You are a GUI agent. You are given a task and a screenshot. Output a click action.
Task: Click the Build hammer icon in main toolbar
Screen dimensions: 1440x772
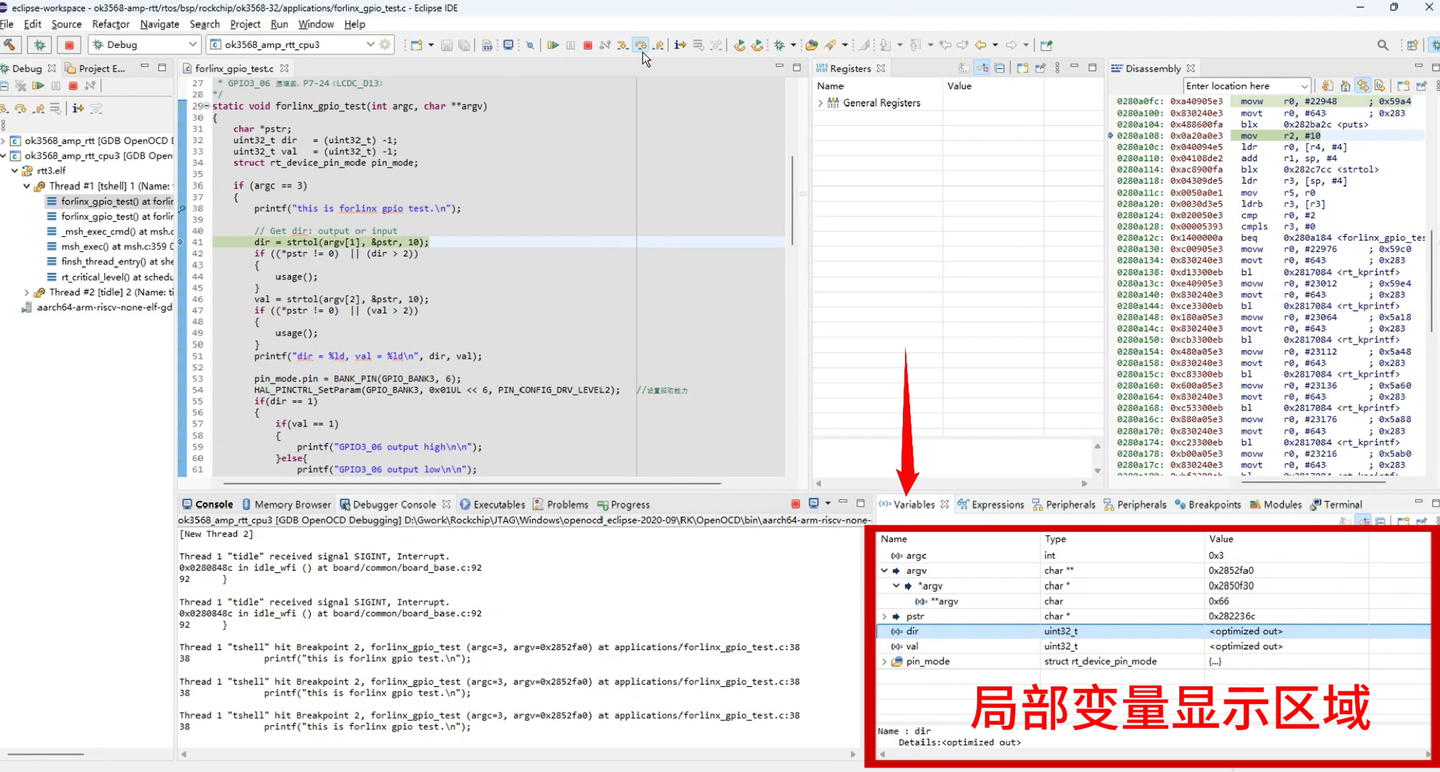tap(10, 45)
